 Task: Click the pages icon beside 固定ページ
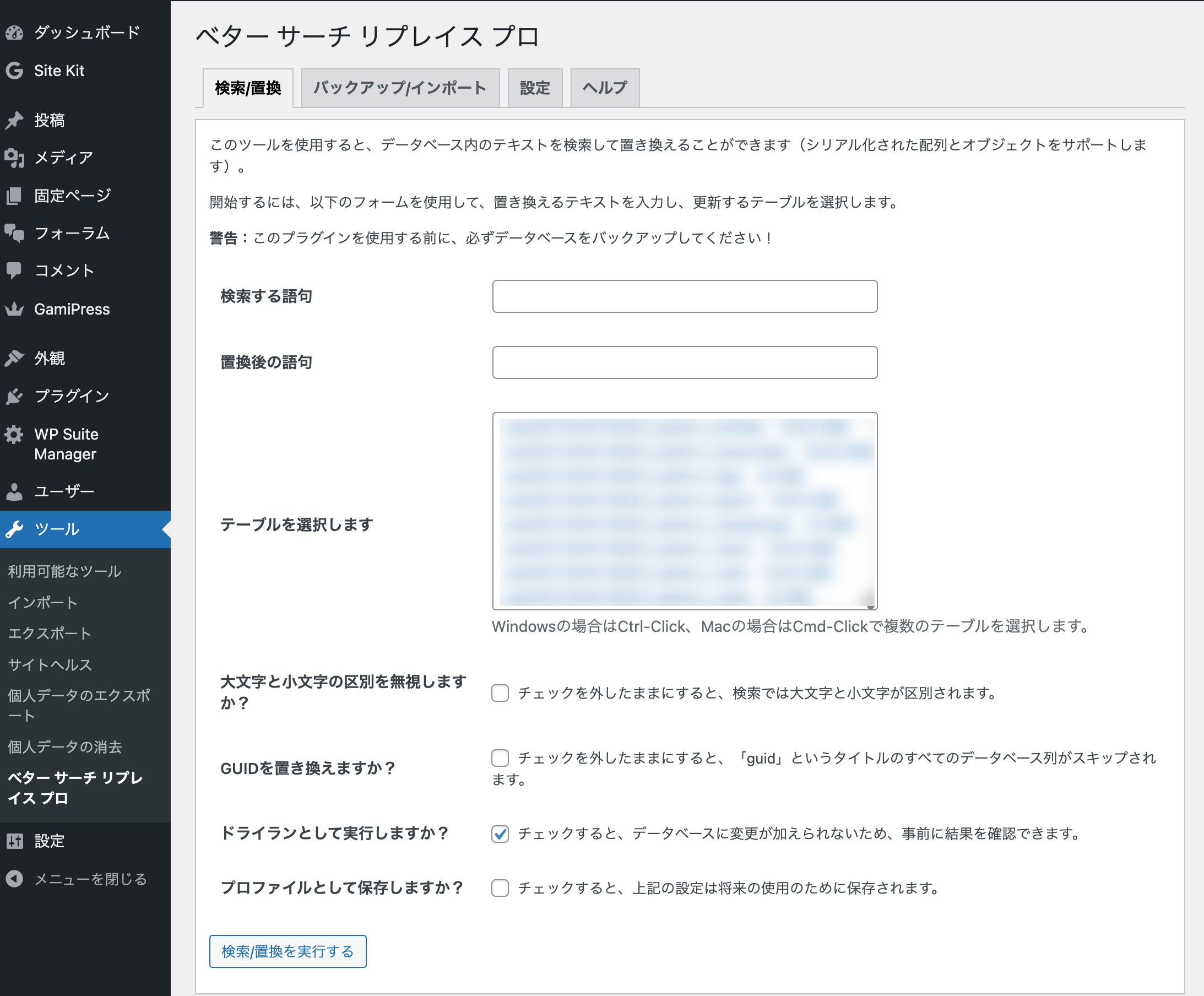(14, 196)
